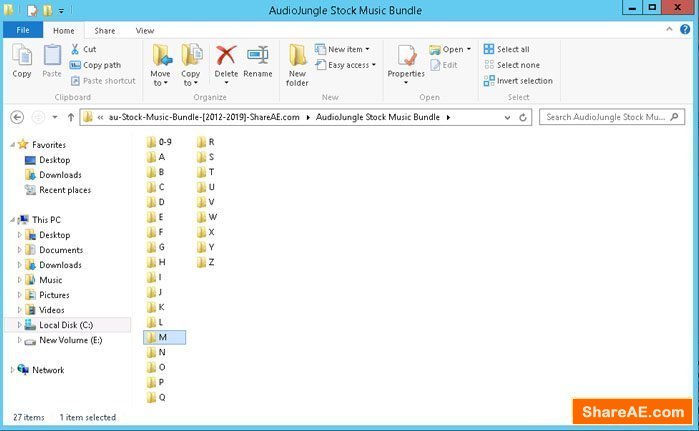Click the Back navigation arrow
The width and height of the screenshot is (699, 431).
click(17, 117)
